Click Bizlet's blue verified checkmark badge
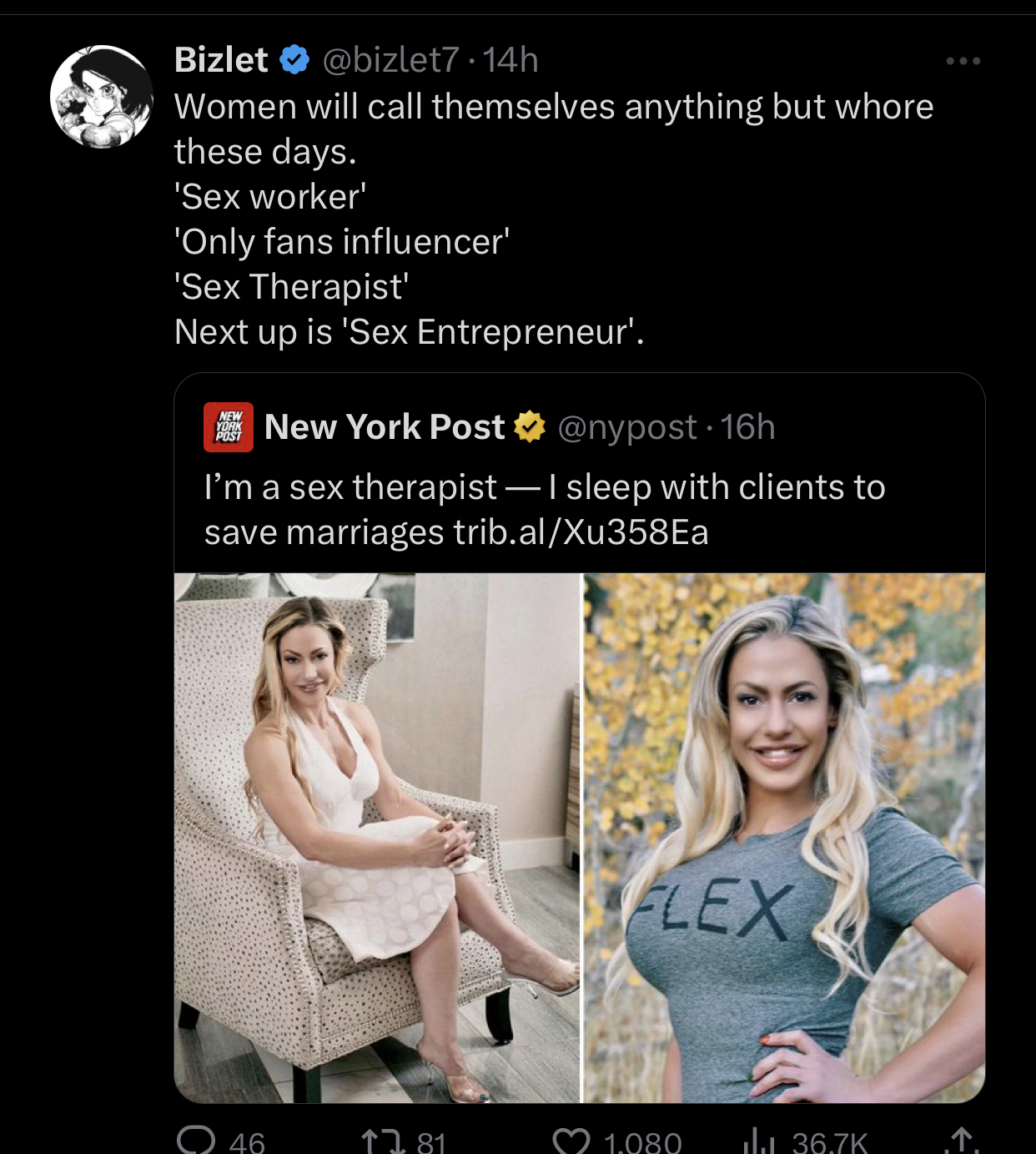This screenshot has height=1154, width=1036. (293, 58)
